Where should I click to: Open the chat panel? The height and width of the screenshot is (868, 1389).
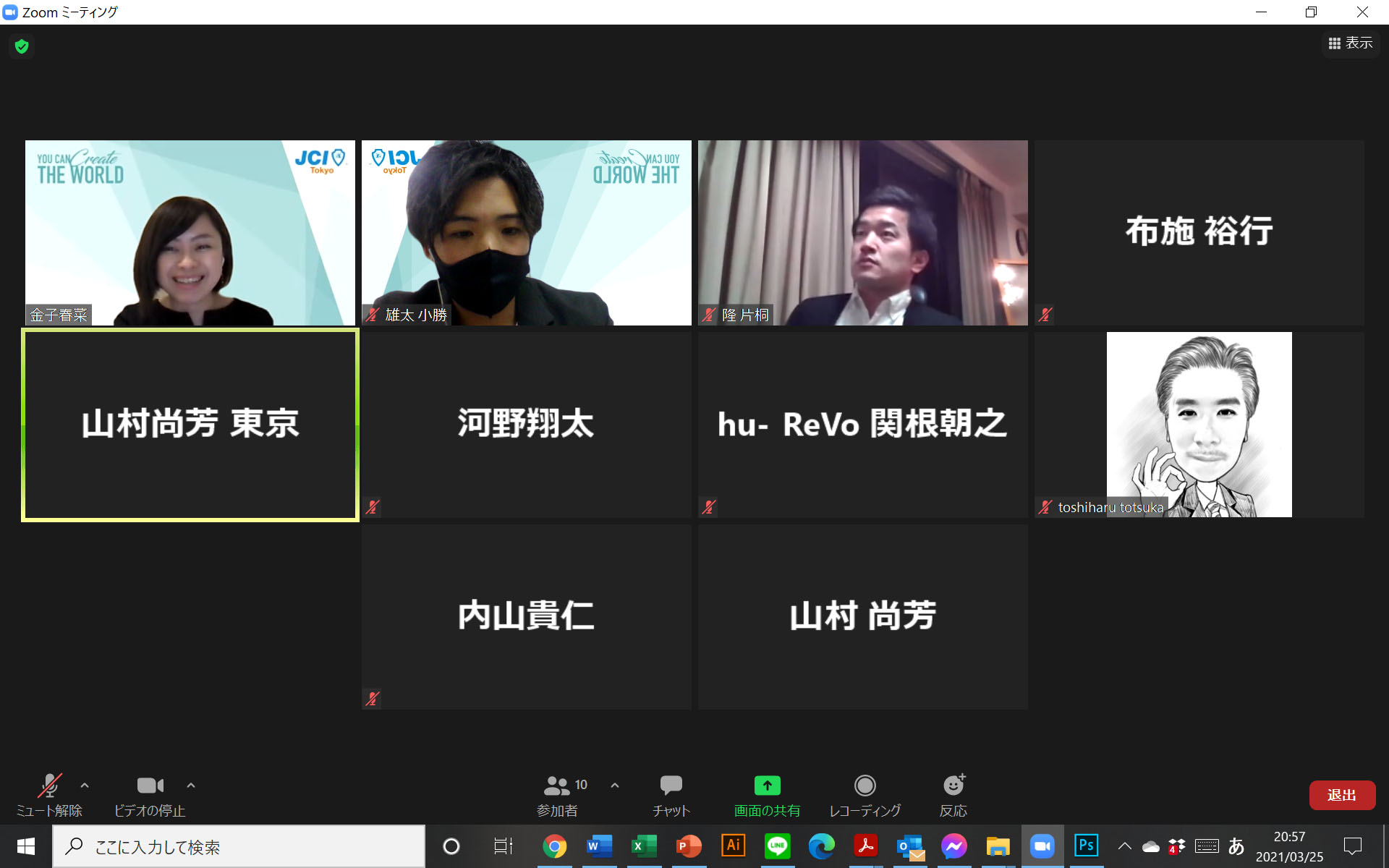point(671,794)
